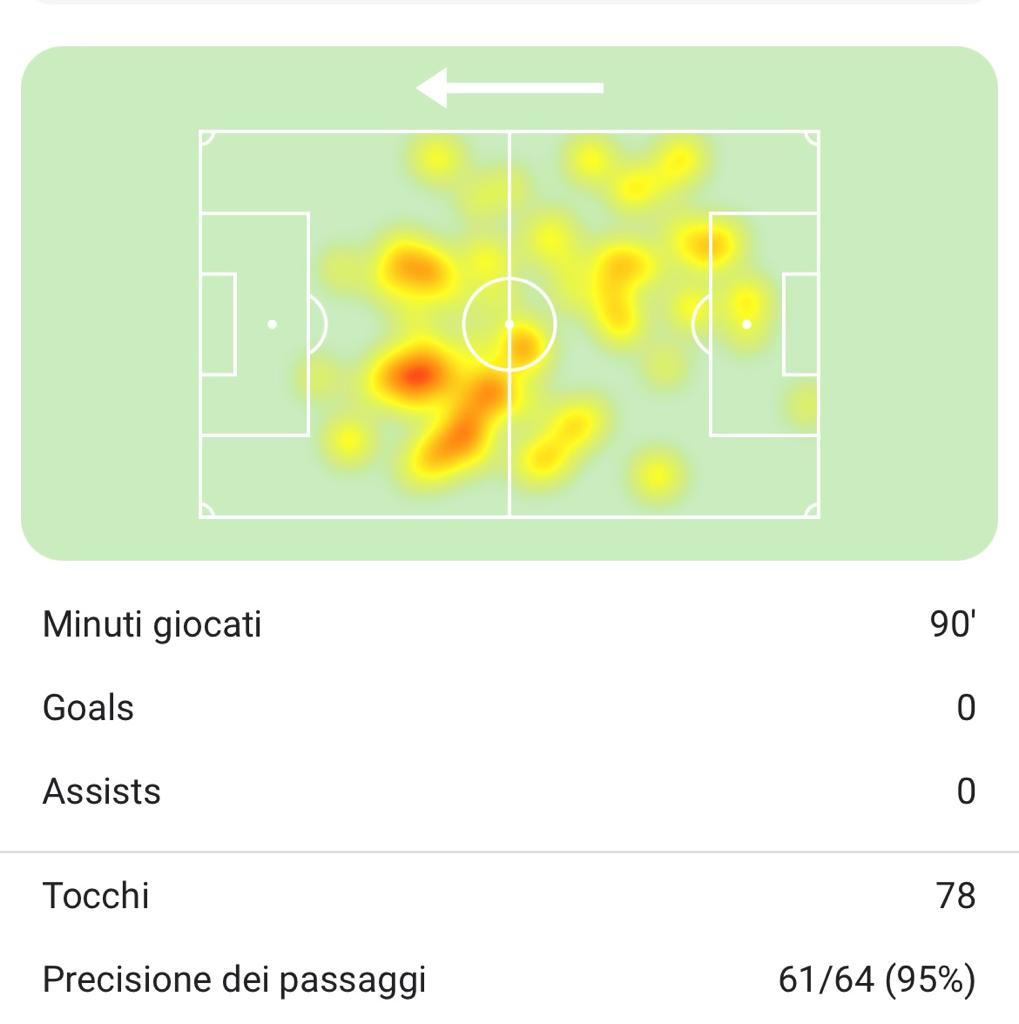Select the Assists stat label
Image resolution: width=1019 pixels, height=1024 pixels.
click(x=101, y=791)
